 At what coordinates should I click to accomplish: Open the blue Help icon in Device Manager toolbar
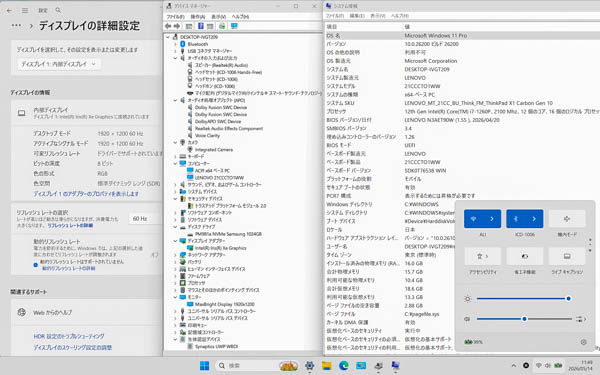pyautogui.click(x=201, y=26)
